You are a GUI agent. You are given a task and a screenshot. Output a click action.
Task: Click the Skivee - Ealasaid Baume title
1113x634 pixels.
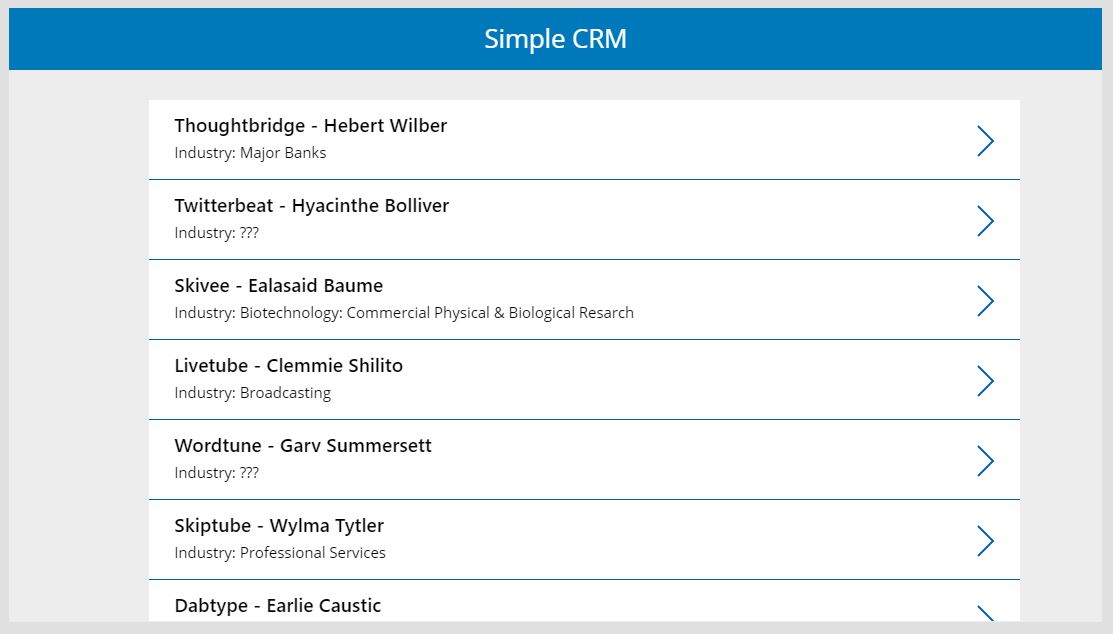click(278, 286)
